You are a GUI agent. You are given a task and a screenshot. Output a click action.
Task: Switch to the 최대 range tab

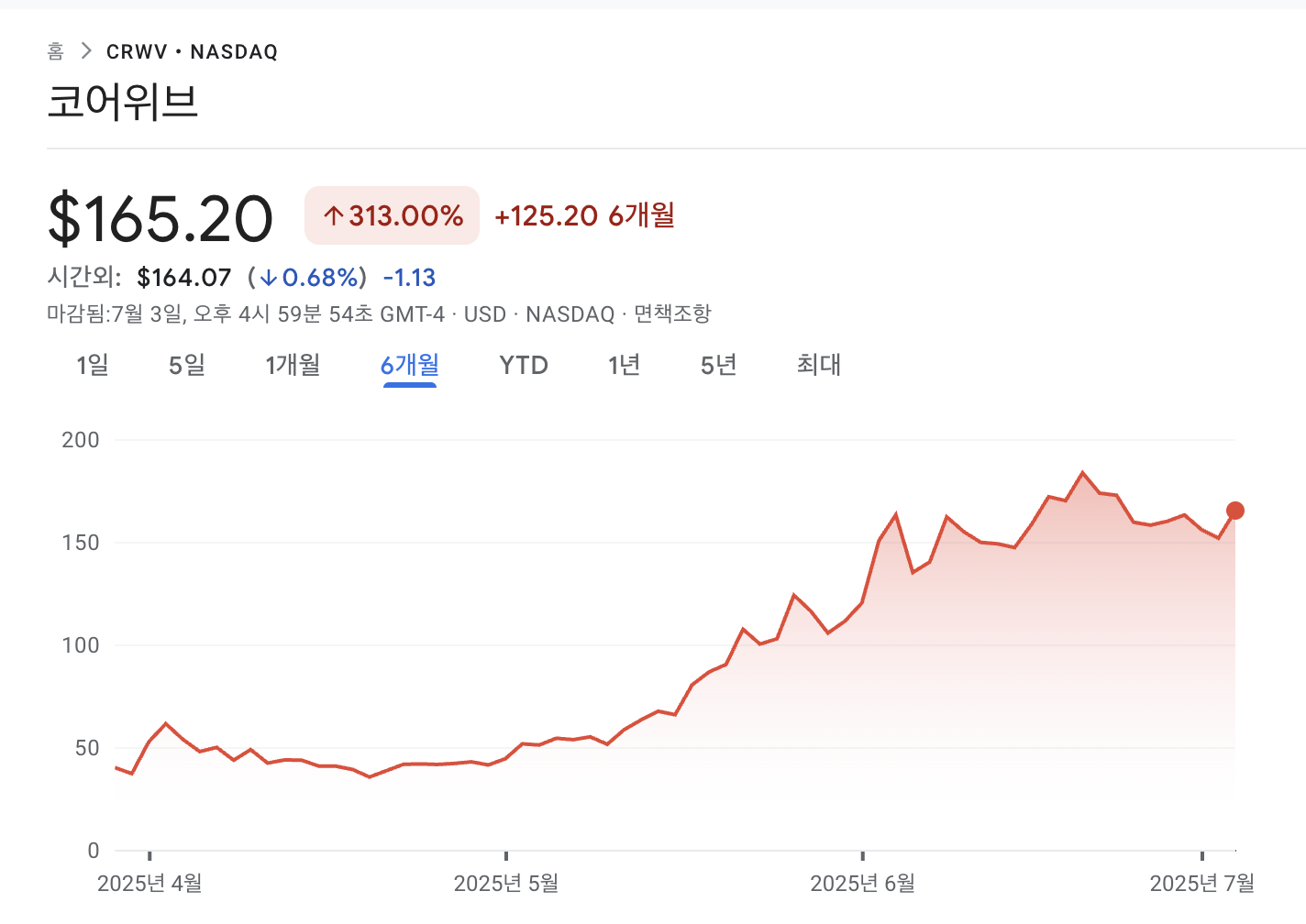818,365
